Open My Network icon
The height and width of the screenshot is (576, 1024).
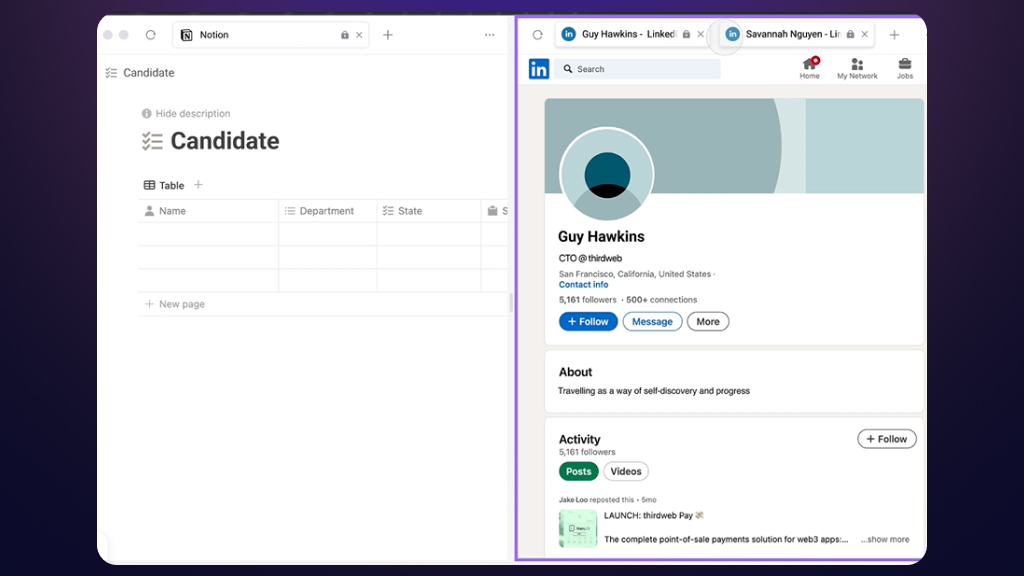pos(857,67)
